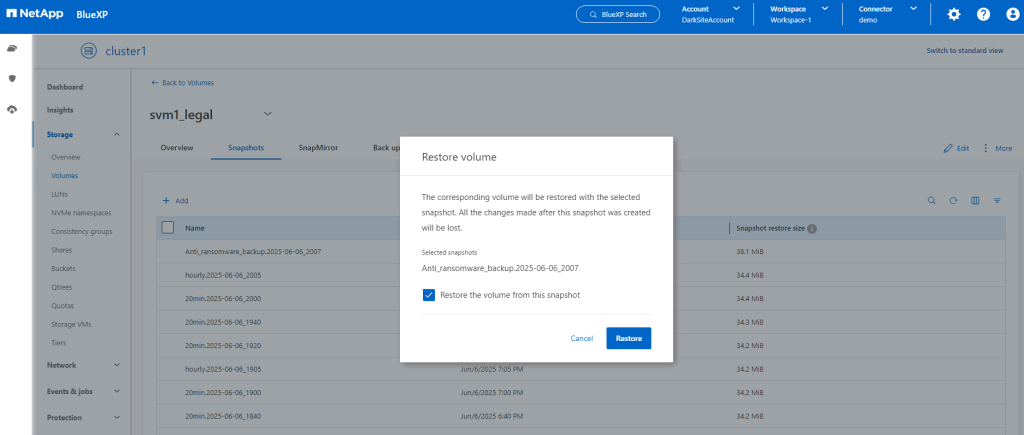Open the column chooser icon
The height and width of the screenshot is (435, 1024).
(975, 200)
